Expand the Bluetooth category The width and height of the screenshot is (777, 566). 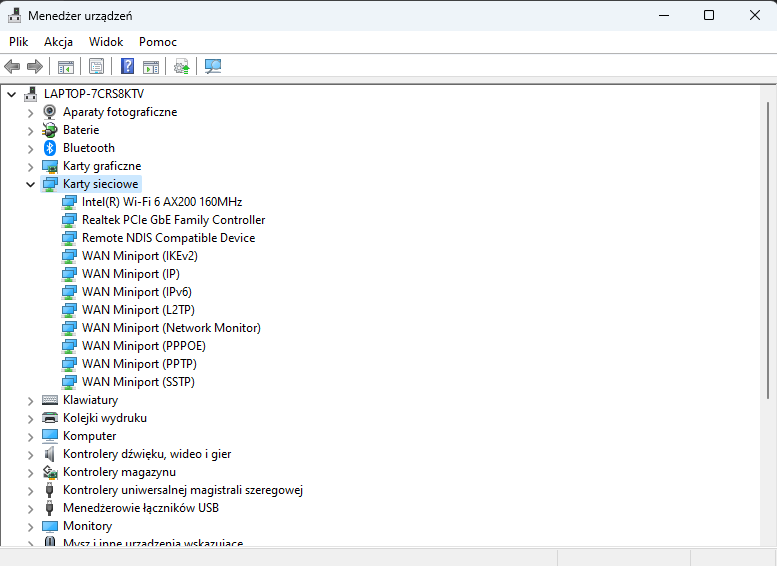pyautogui.click(x=31, y=149)
